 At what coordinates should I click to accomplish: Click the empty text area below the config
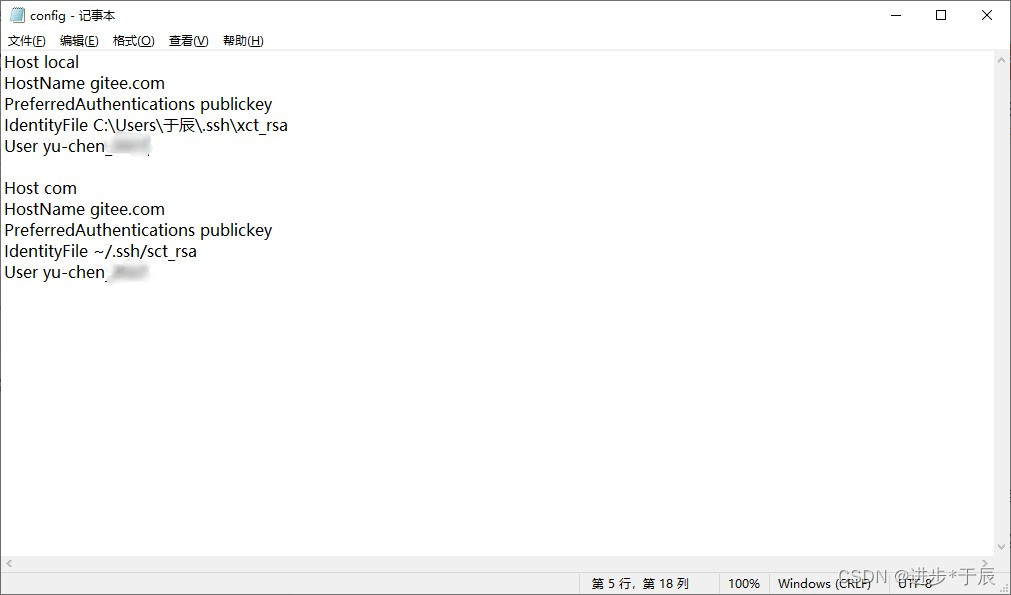click(496, 419)
